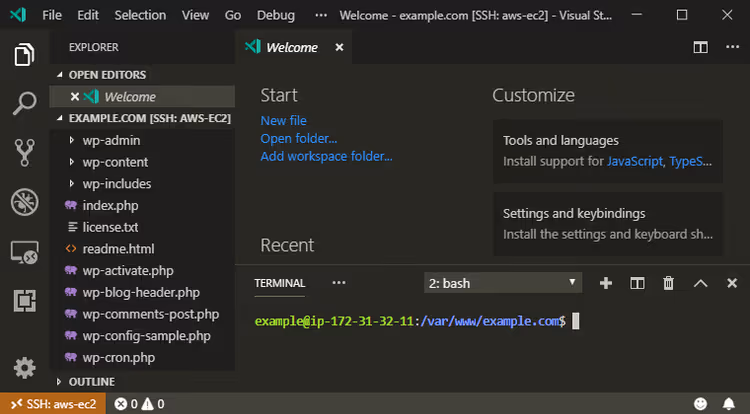
Task: Maximize the VS Code window
Action: click(682, 15)
